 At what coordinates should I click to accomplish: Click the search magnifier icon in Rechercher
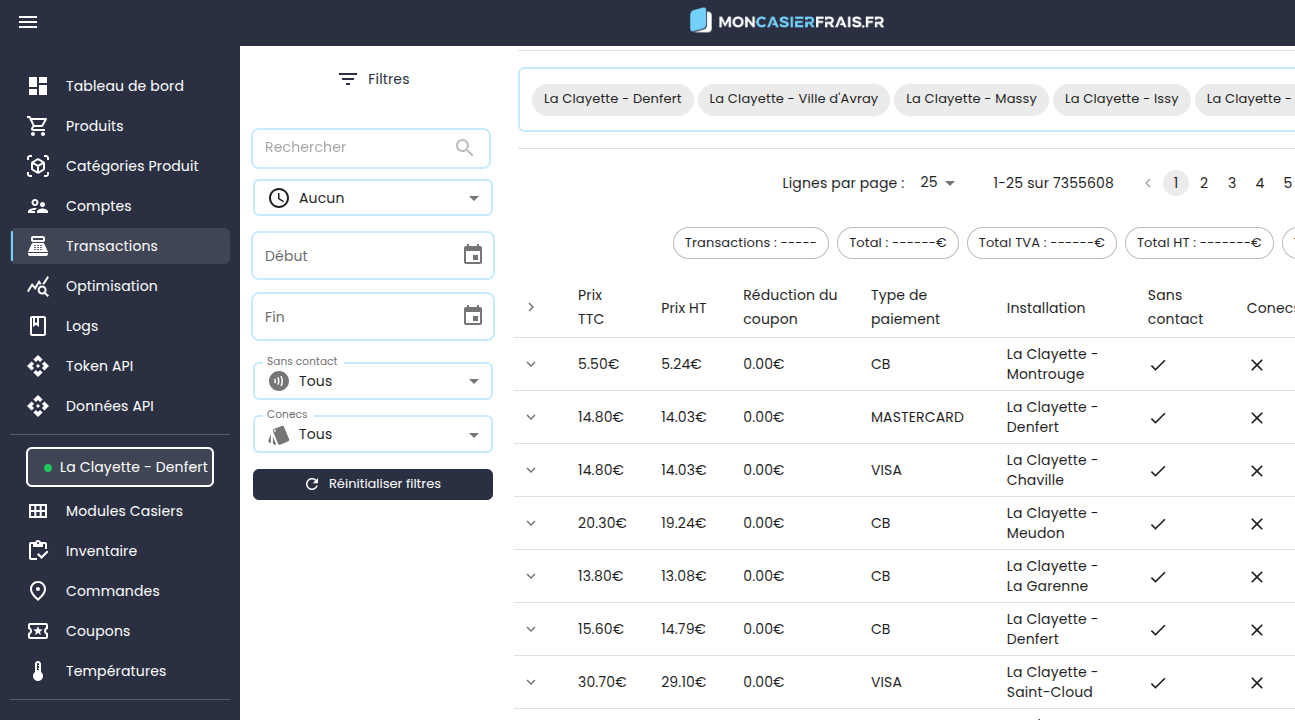(x=464, y=147)
